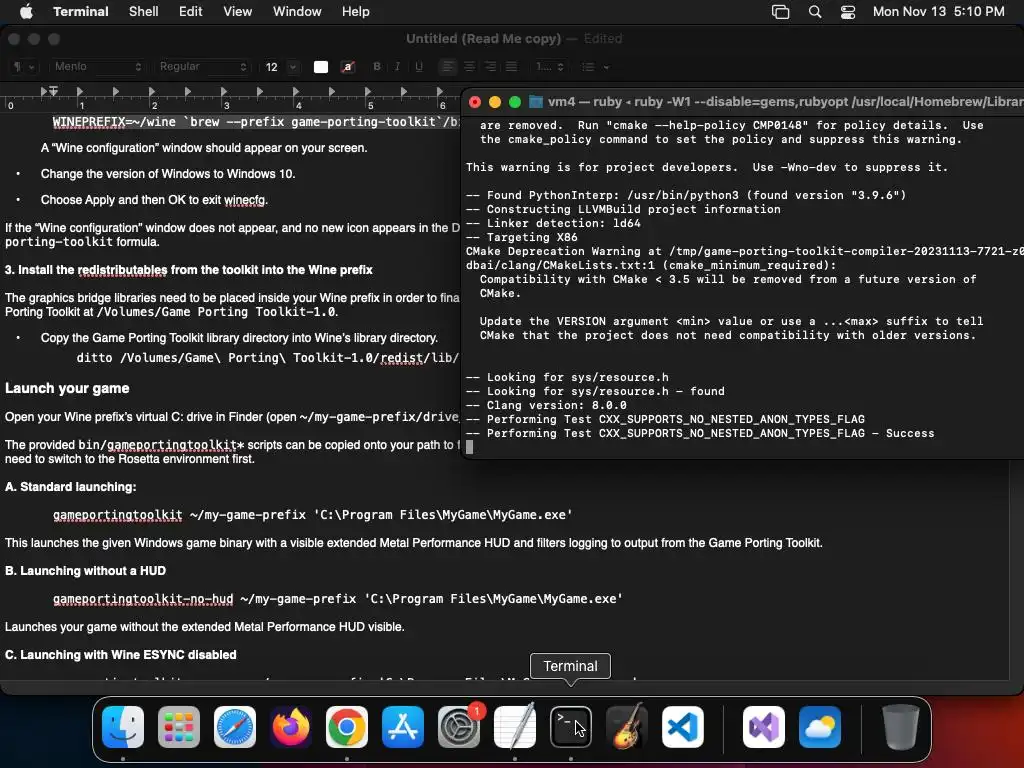
Task: Click 'Change the version of Windows to Windows 10.'
Action: [168, 174]
